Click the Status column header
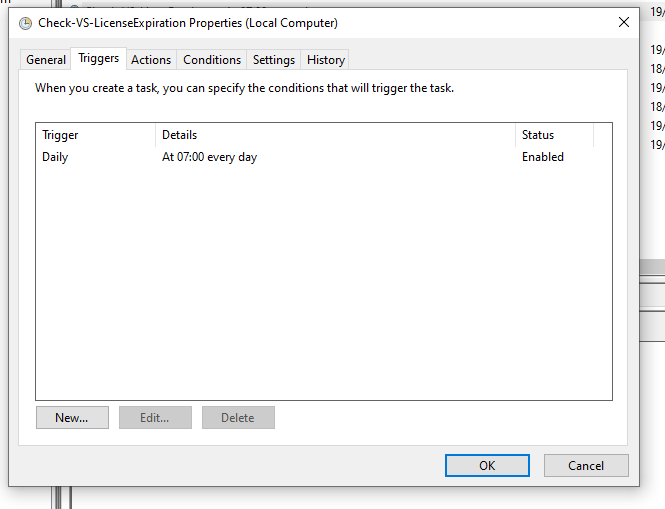This screenshot has width=665, height=509. click(554, 135)
